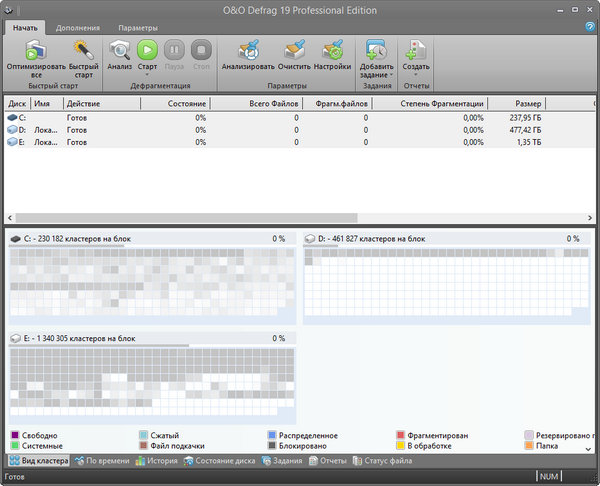The height and width of the screenshot is (486, 600).
Task: Sort by the Размер column header
Action: (x=529, y=103)
